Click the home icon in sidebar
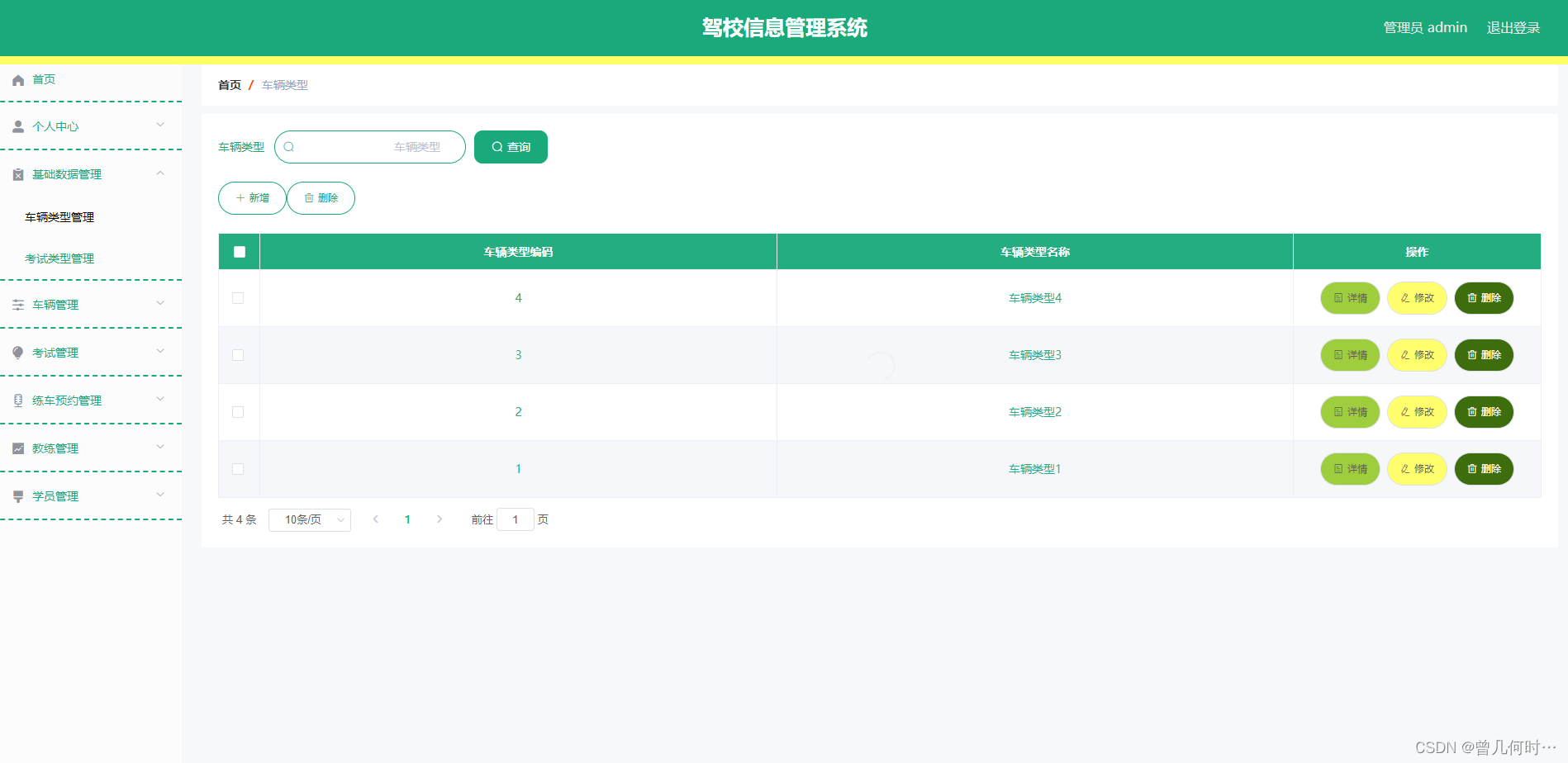Image resolution: width=1568 pixels, height=763 pixels. [18, 80]
